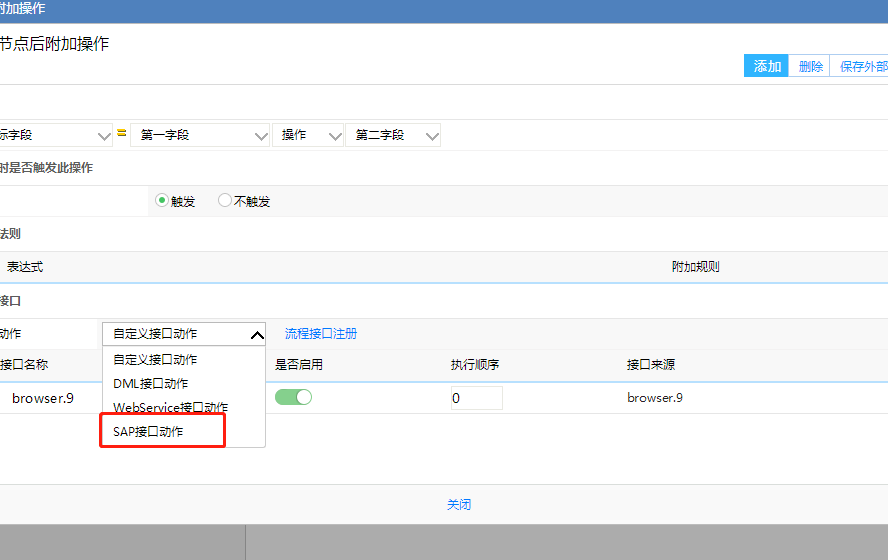The image size is (888, 560).
Task: Choose DML接口动作 from dropdown list
Action: point(150,384)
